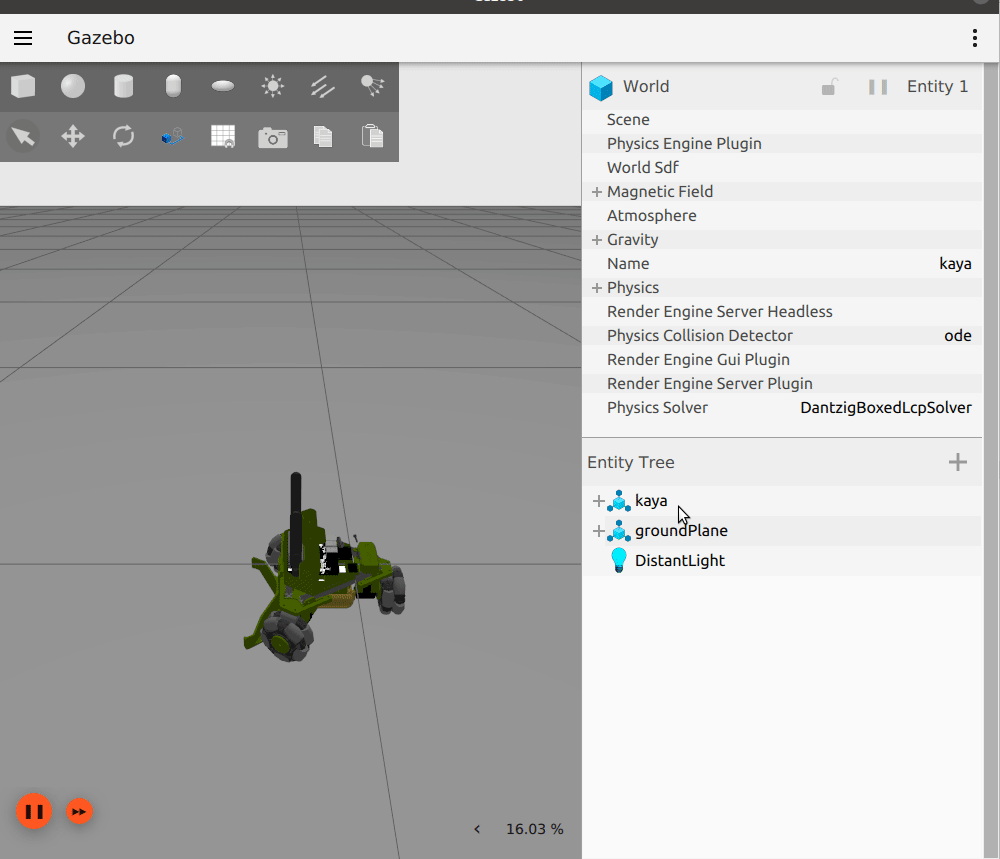Click the ode collision detector value
Screen dimensions: 1000x859
pos(958,335)
